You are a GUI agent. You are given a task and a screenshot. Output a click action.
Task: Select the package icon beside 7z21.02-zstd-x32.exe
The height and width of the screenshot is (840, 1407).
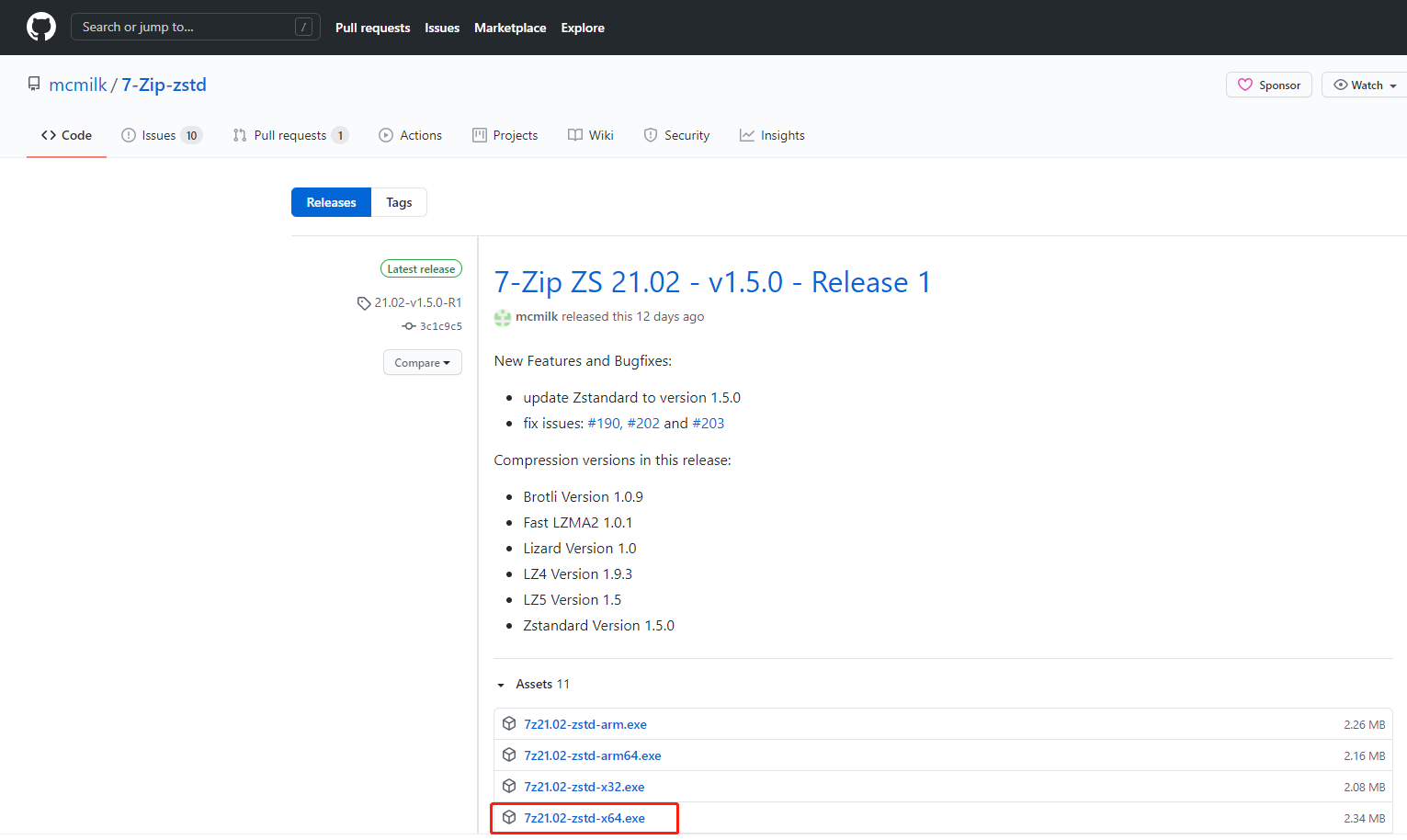pos(509,786)
